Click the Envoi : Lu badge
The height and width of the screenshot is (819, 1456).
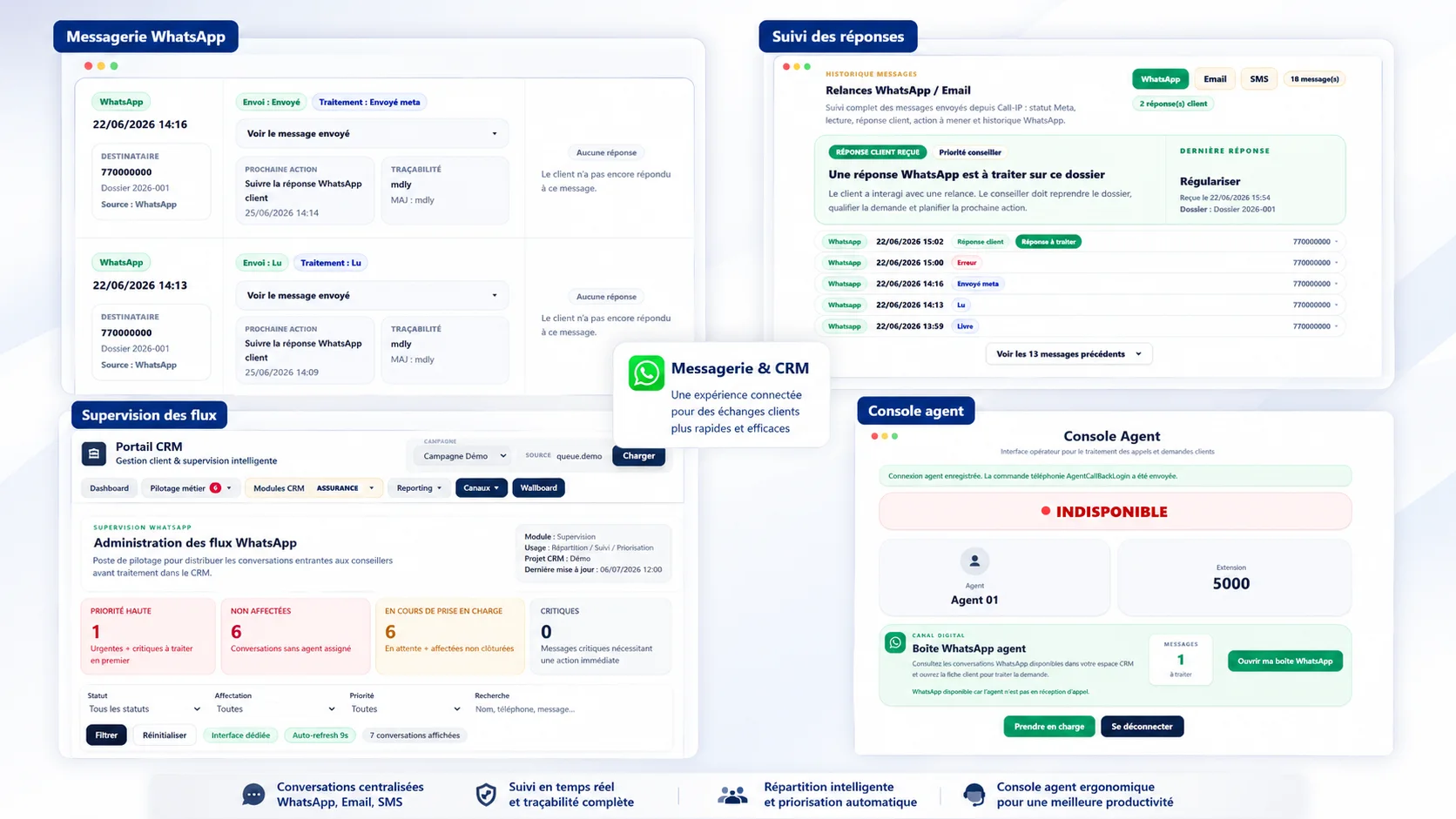click(x=262, y=263)
